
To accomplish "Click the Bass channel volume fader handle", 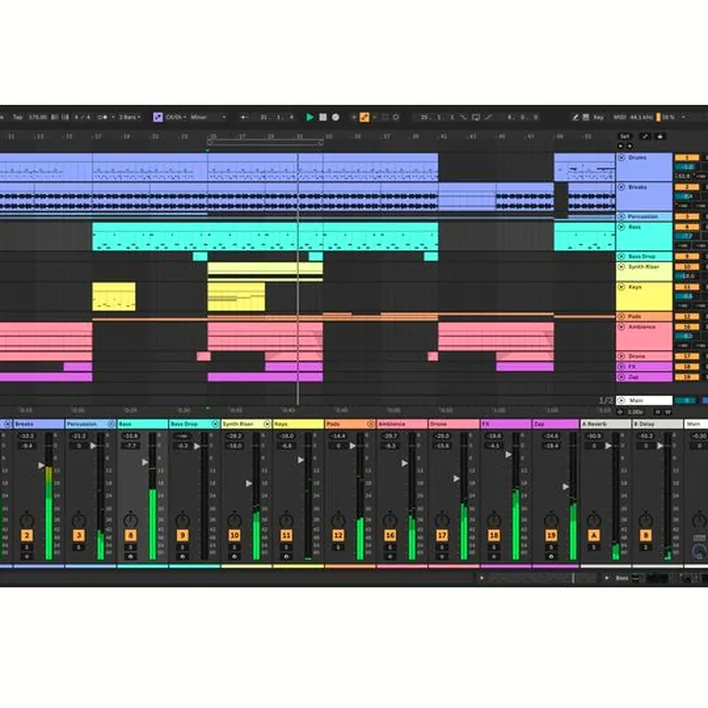I will (x=145, y=462).
